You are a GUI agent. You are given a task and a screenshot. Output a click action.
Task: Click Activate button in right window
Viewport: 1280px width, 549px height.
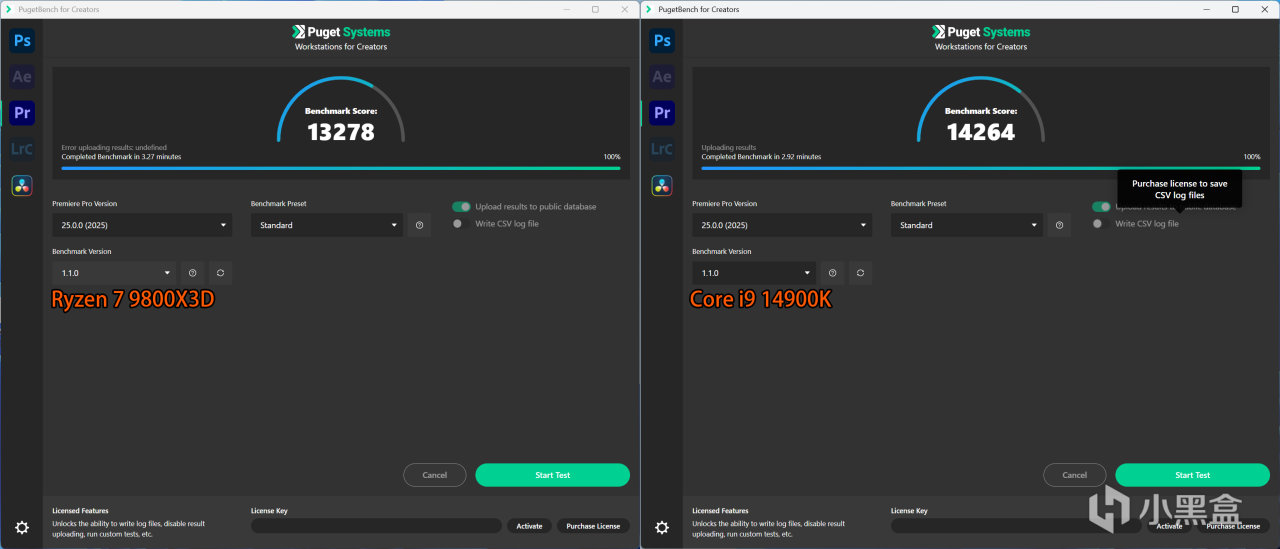point(1169,526)
